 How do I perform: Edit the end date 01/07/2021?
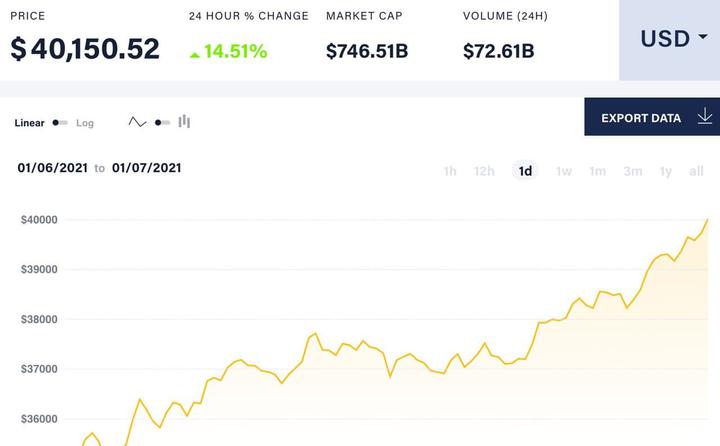tap(146, 168)
